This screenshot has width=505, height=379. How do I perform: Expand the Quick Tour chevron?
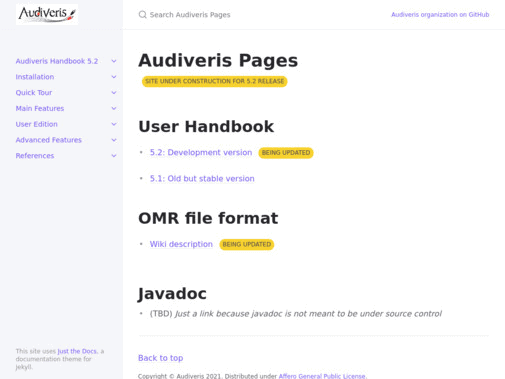[114, 92]
